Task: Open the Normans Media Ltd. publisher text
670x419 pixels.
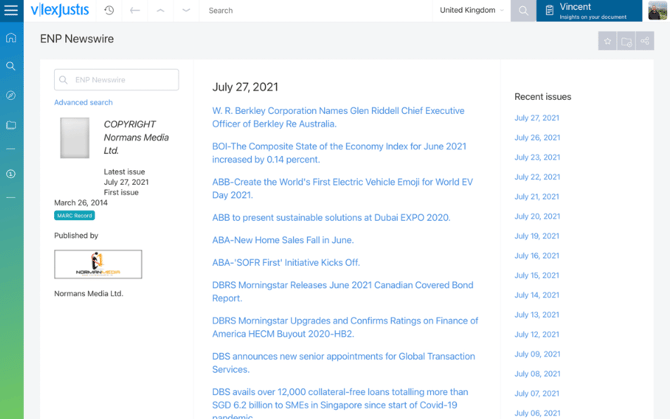Action: [88, 294]
